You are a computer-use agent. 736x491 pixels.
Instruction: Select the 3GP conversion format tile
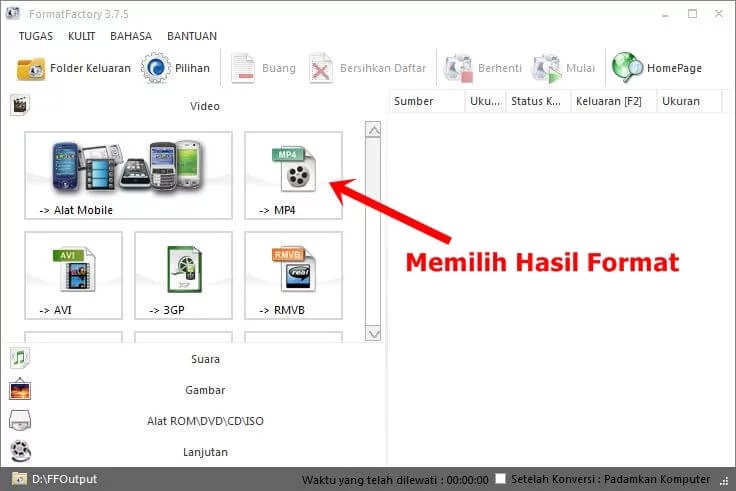[x=184, y=276]
